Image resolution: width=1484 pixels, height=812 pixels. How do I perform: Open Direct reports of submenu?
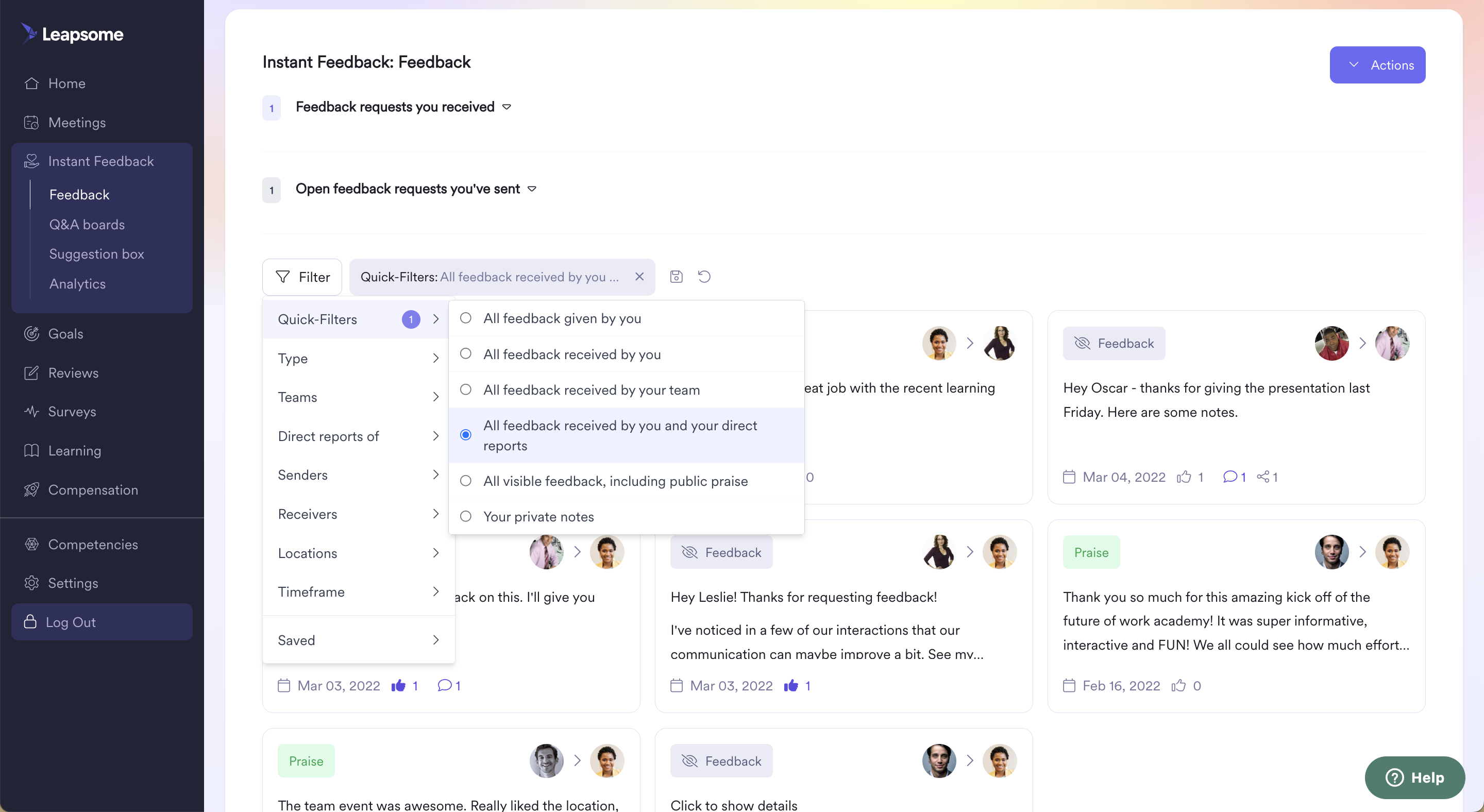click(358, 436)
